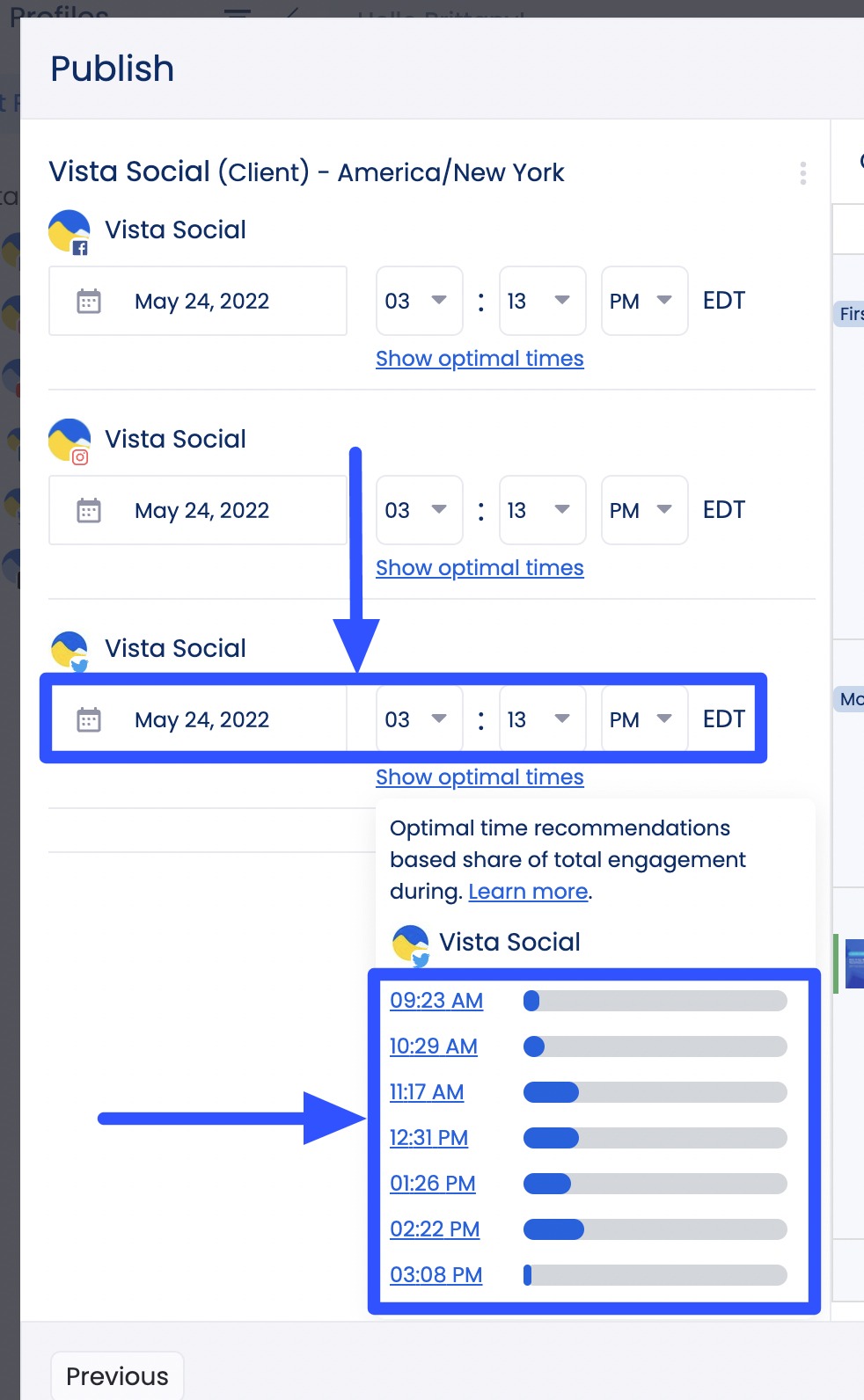Click the Vista Social avatar inside the optimal times popup

(x=410, y=940)
